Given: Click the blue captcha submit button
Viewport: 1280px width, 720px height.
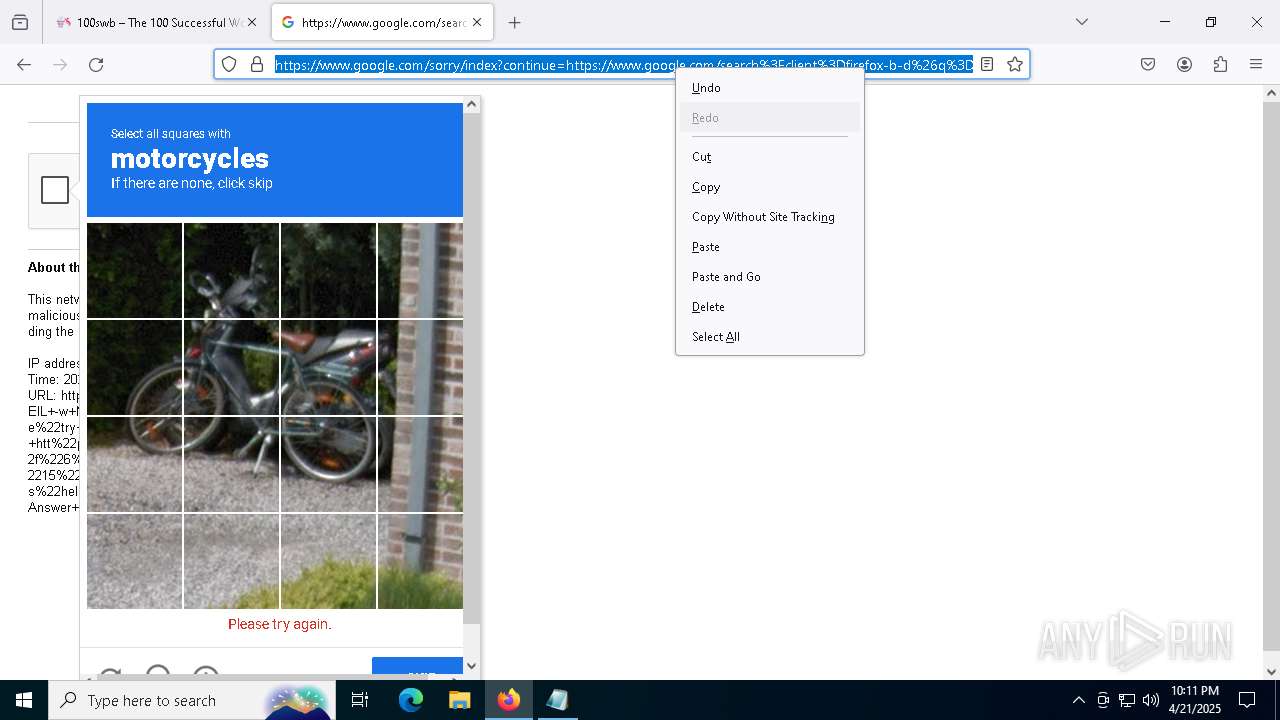Looking at the screenshot, I should (417, 668).
